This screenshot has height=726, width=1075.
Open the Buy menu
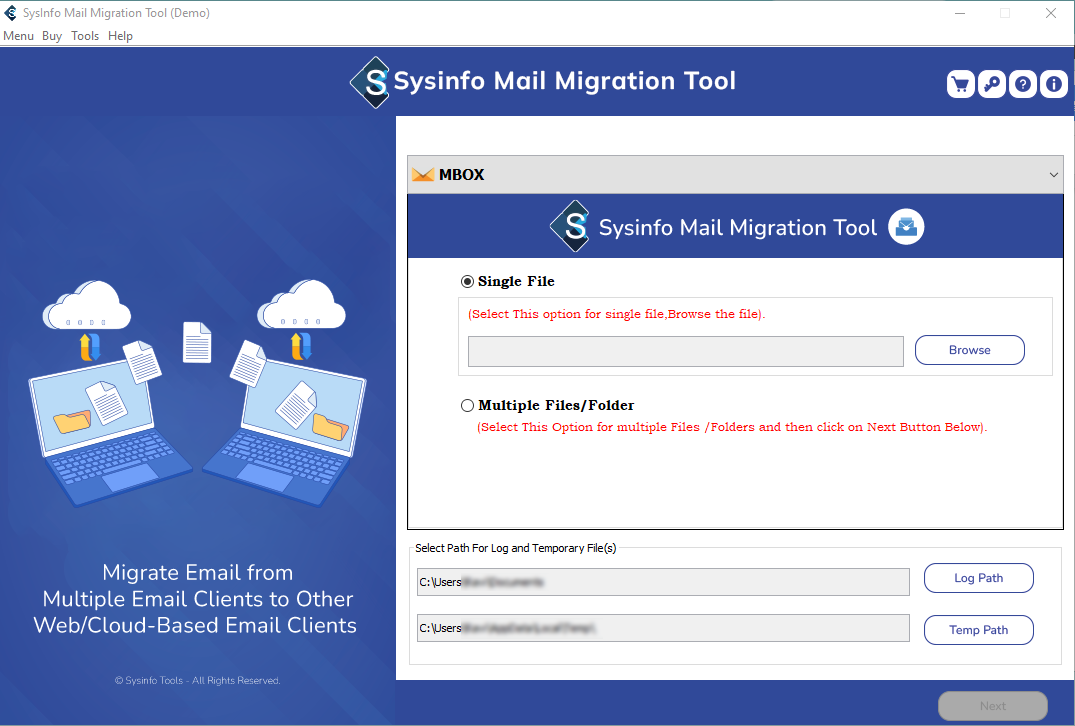coord(52,36)
